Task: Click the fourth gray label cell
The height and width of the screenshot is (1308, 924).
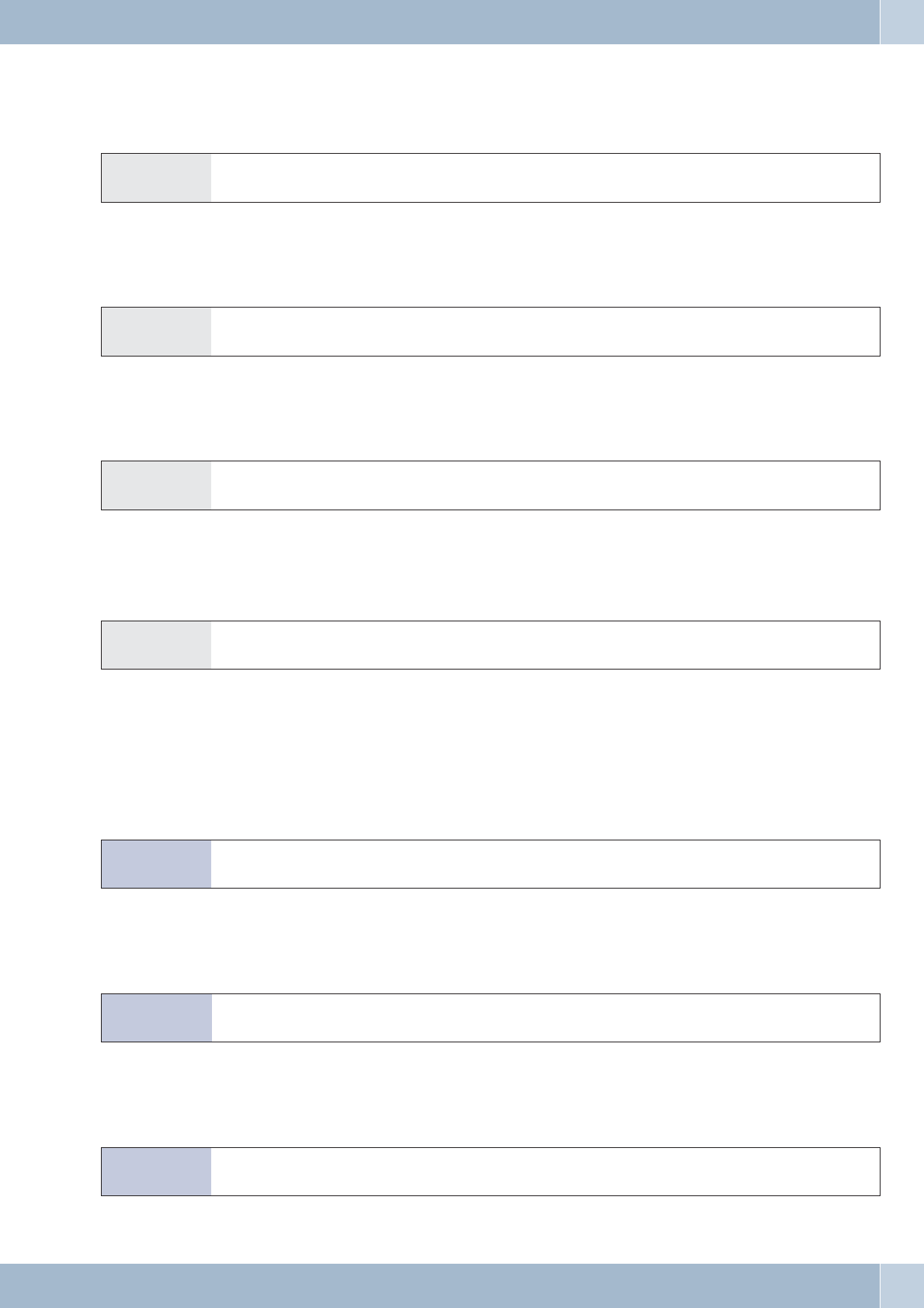Action: 156,645
